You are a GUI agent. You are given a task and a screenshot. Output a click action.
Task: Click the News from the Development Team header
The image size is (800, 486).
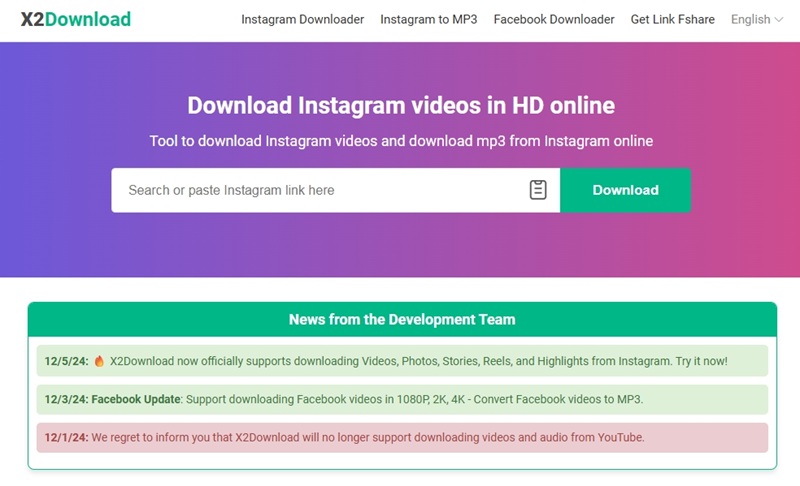point(402,319)
